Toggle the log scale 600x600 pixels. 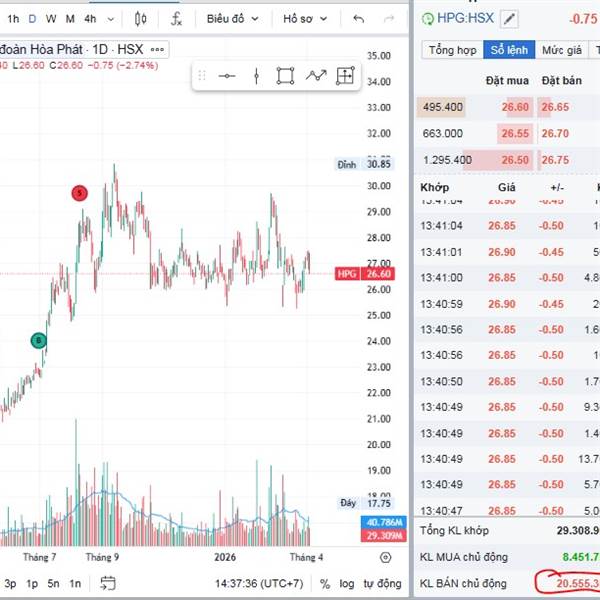point(347,584)
